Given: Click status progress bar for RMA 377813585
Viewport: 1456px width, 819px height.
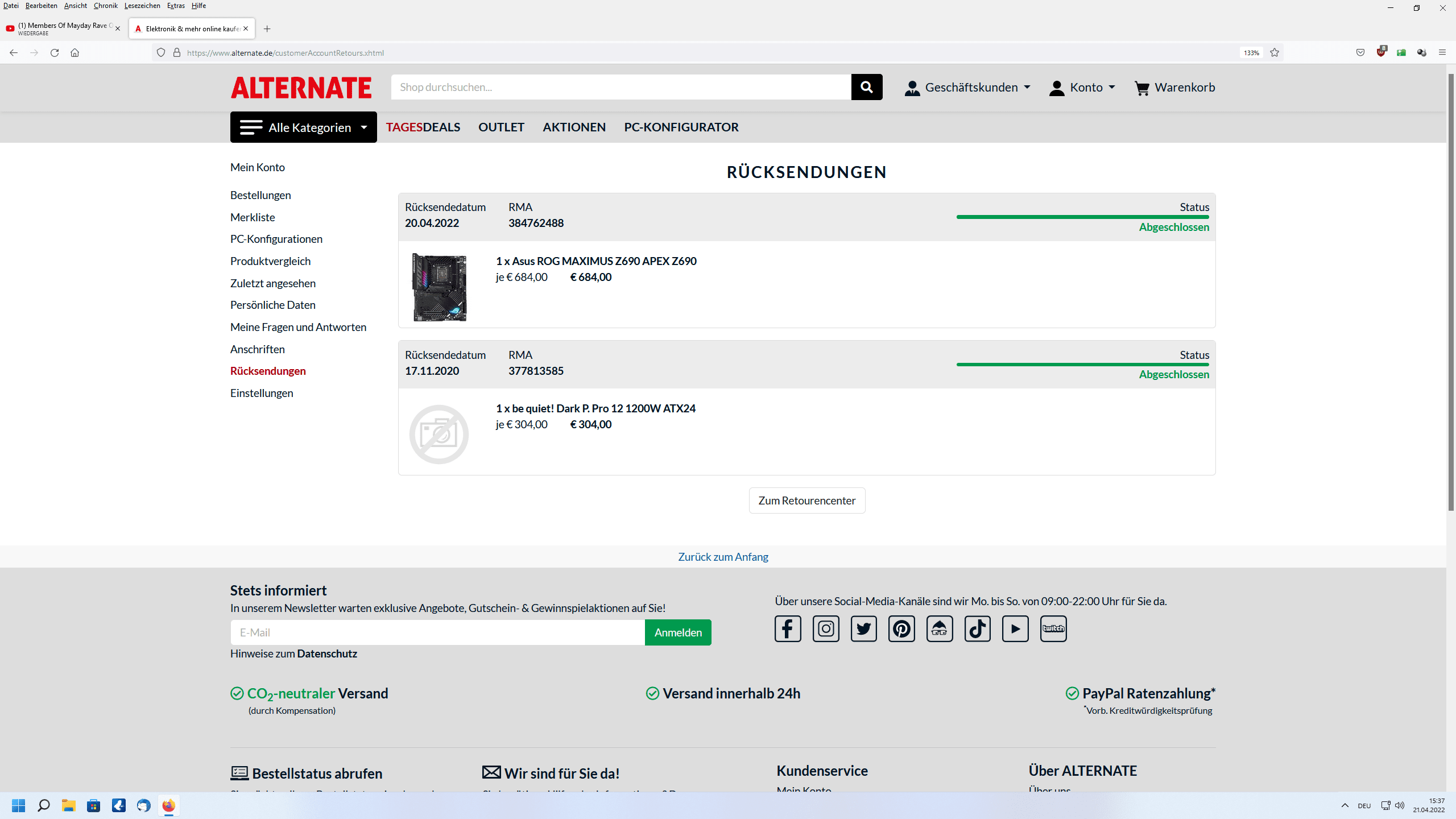Looking at the screenshot, I should click(x=1083, y=364).
